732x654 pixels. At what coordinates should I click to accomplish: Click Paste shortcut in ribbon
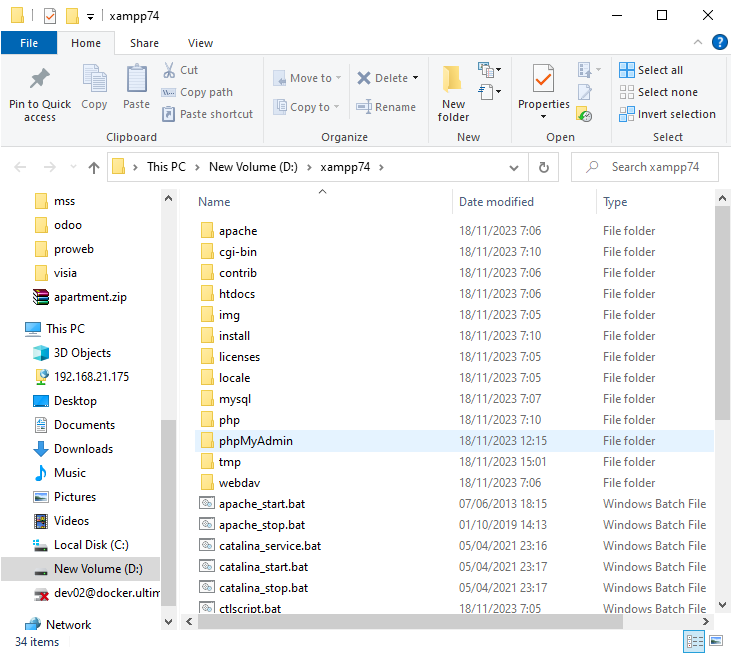[x=207, y=114]
